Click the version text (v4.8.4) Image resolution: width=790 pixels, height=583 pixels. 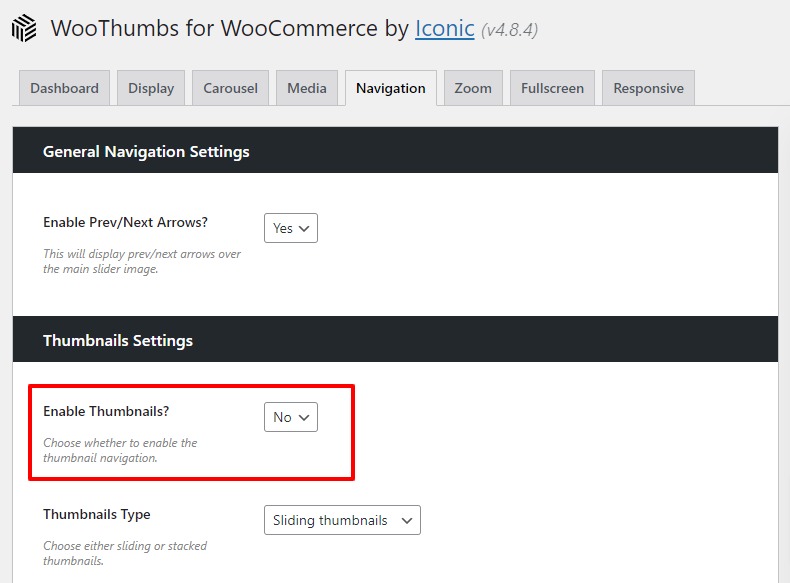509,30
